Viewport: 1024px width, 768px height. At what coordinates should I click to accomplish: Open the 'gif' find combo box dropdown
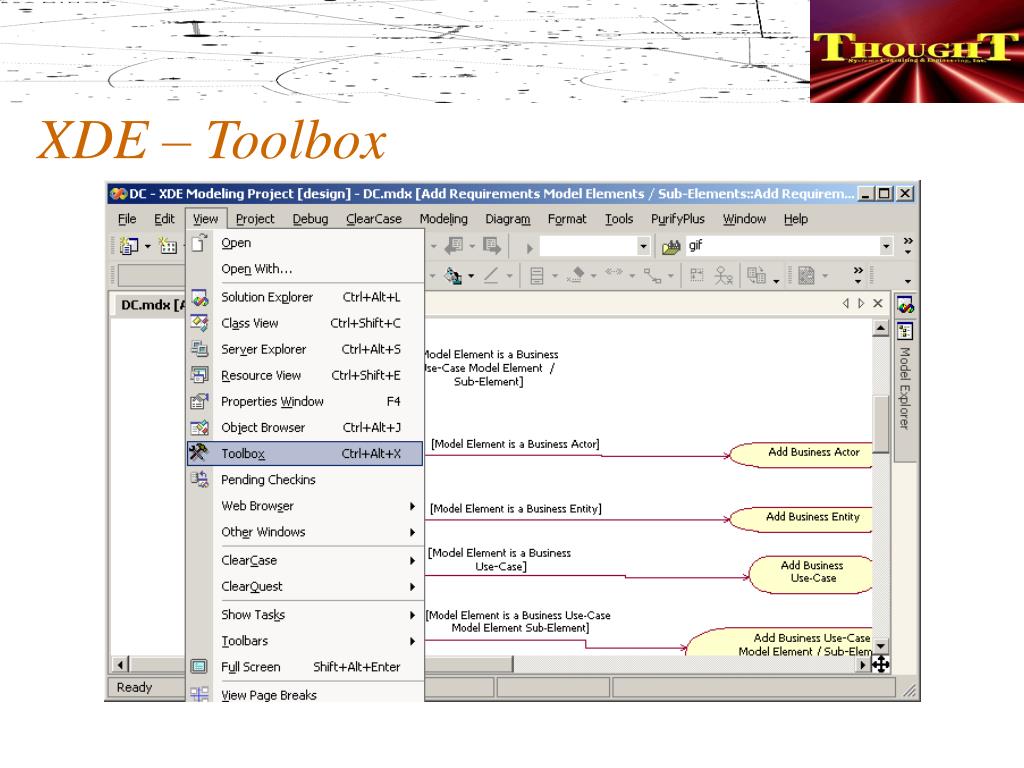point(886,246)
